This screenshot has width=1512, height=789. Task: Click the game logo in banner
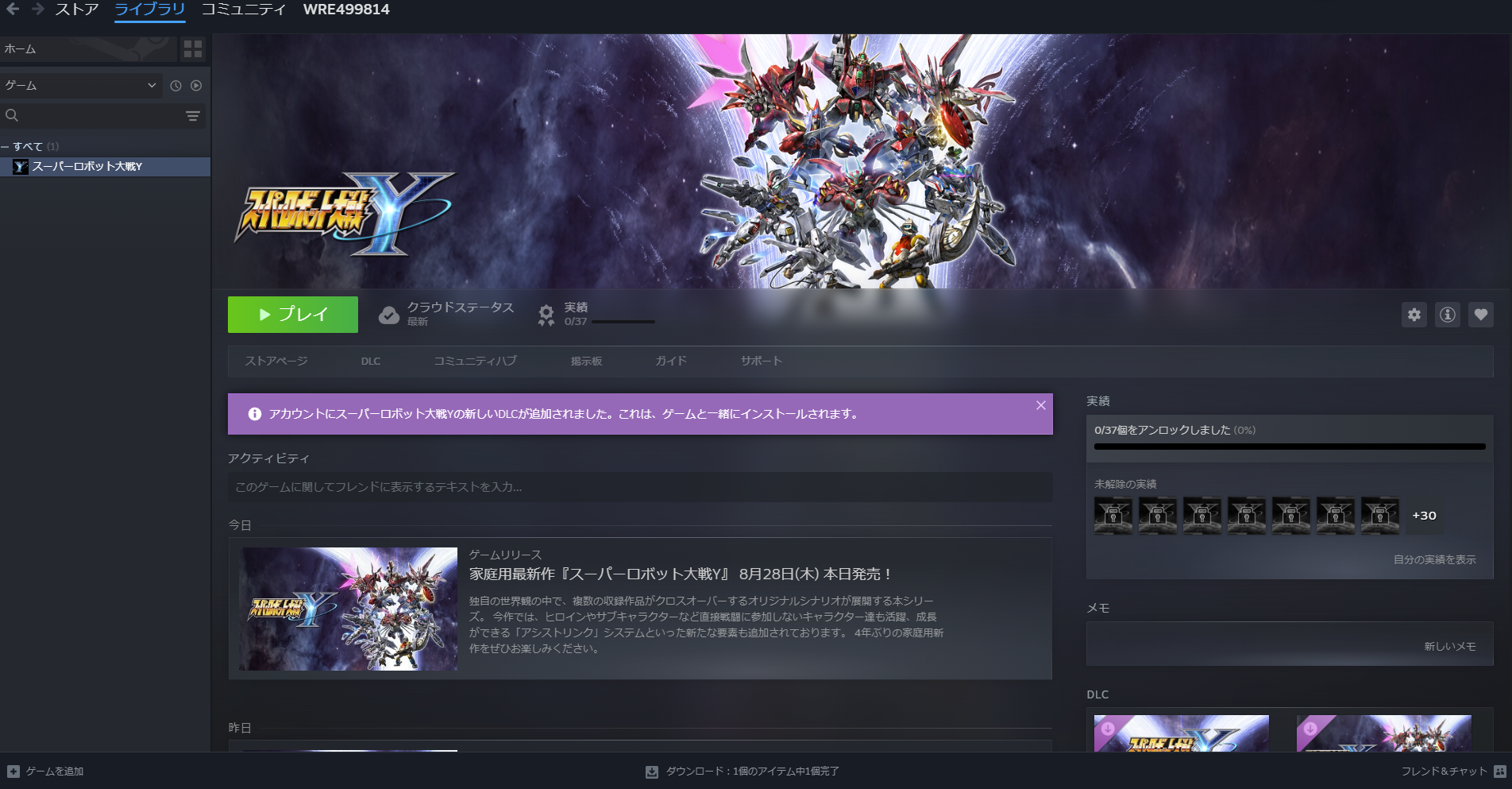tap(344, 215)
